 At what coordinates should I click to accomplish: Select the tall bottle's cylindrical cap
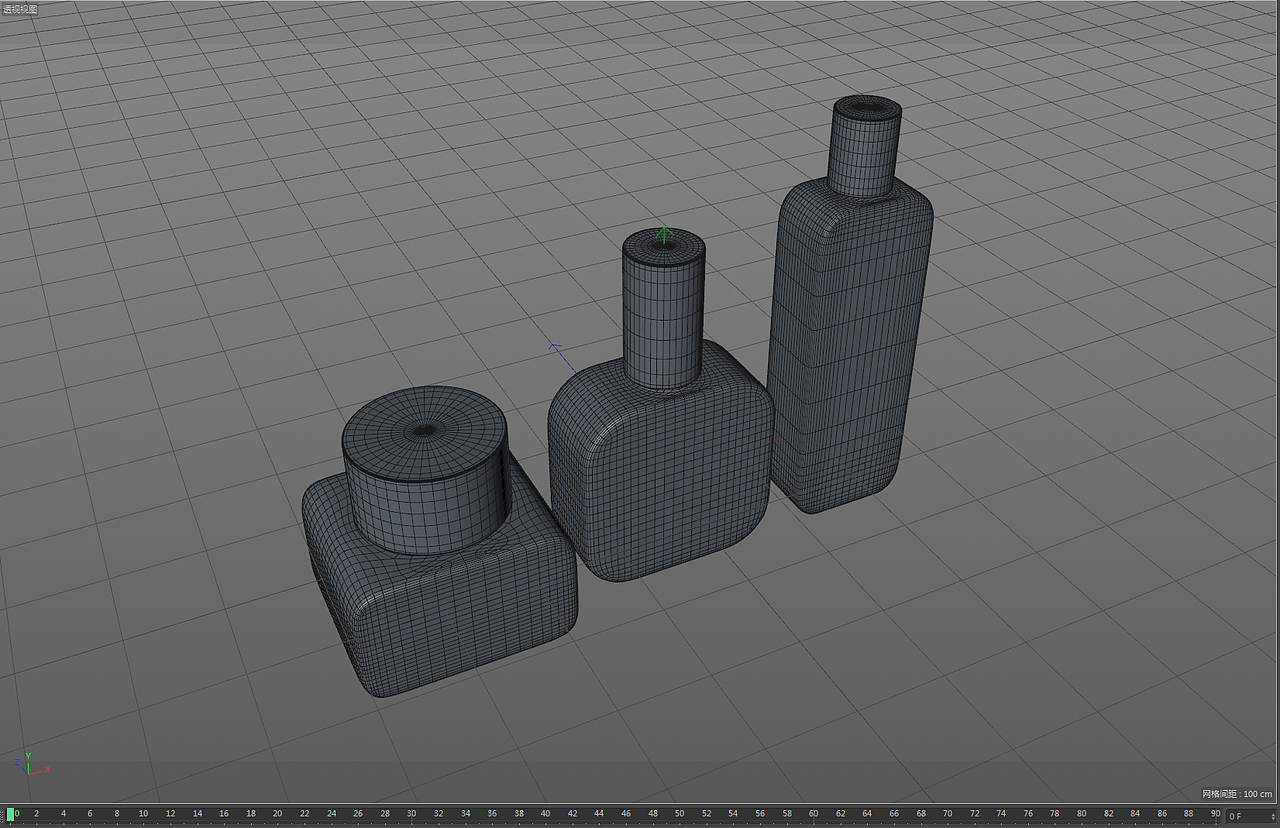pyautogui.click(x=866, y=146)
